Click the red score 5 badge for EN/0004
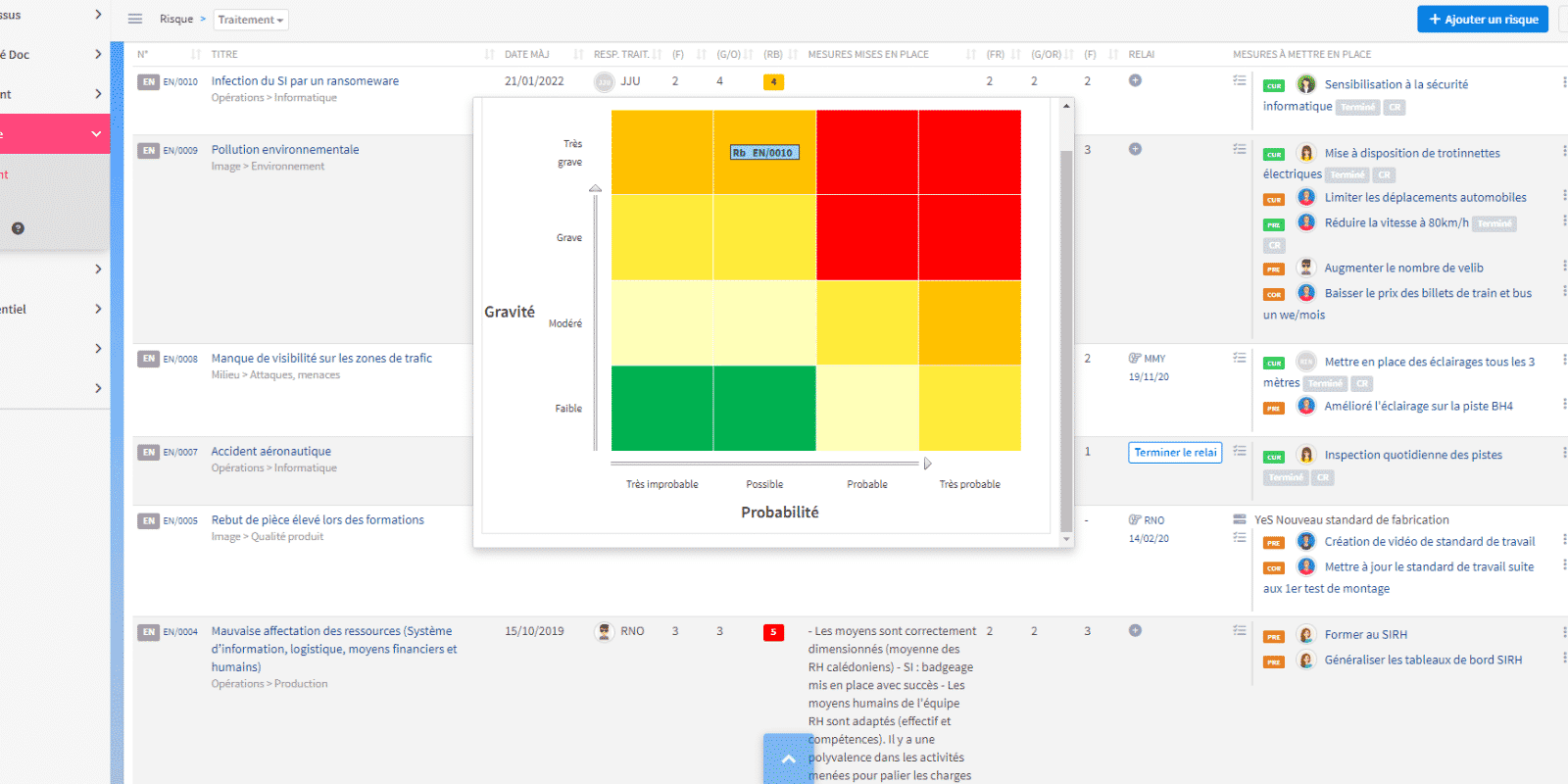This screenshot has width=1568, height=784. click(x=773, y=632)
